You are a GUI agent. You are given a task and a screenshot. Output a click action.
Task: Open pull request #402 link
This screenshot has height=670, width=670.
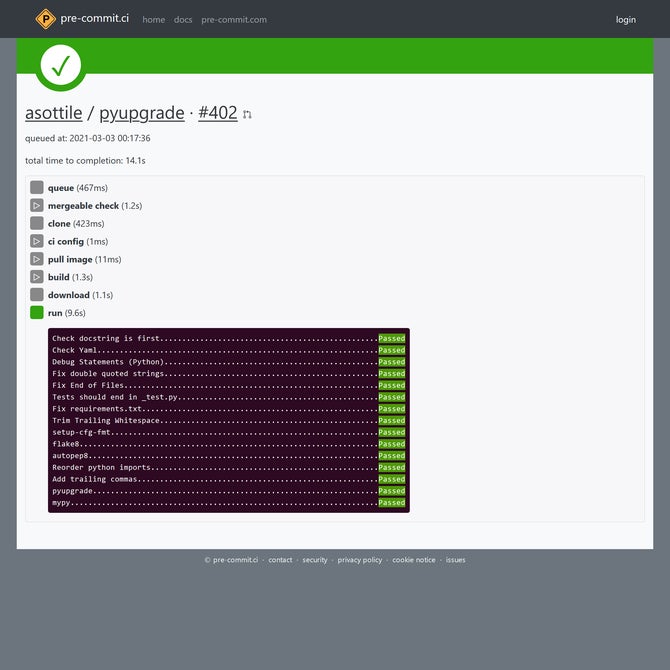218,113
